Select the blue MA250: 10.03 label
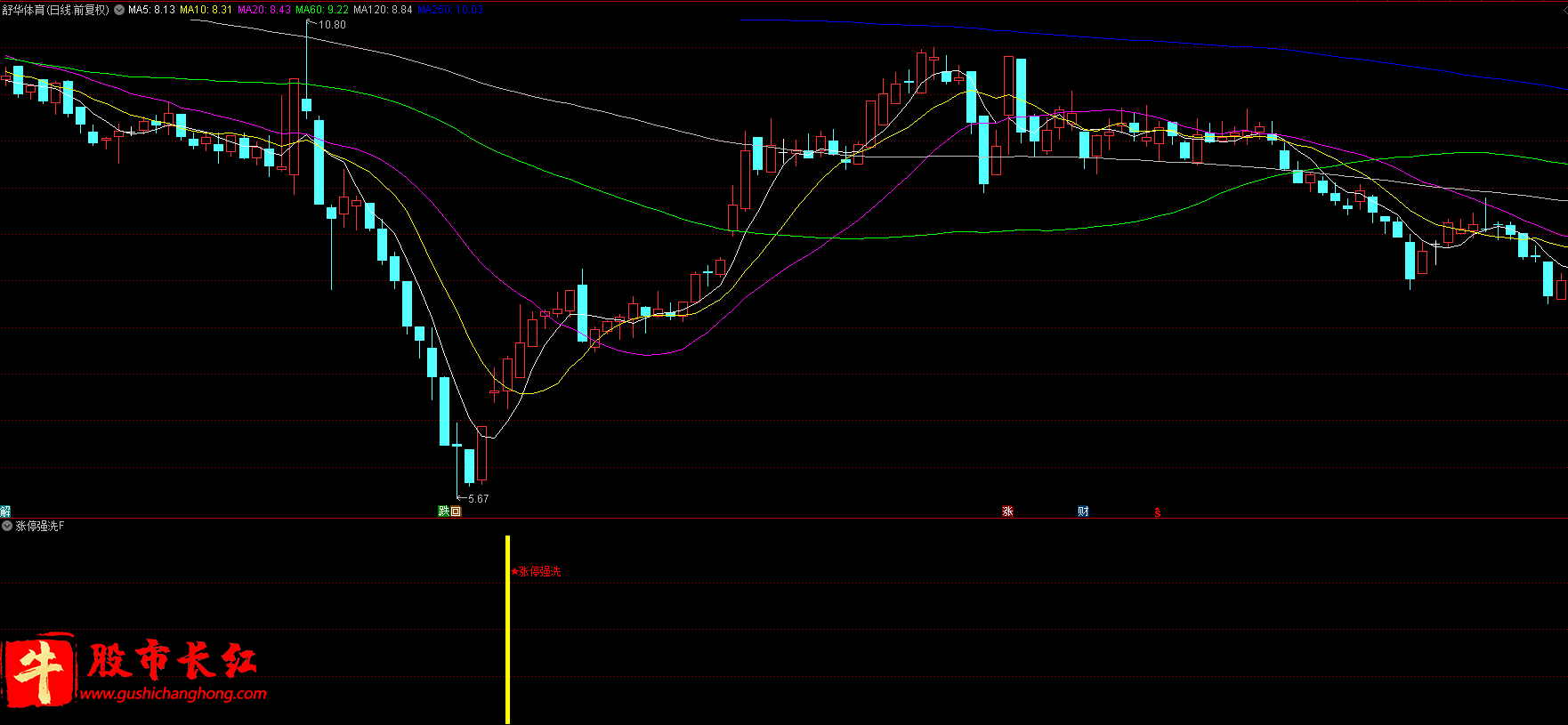The width and height of the screenshot is (1568, 725). tap(450, 10)
